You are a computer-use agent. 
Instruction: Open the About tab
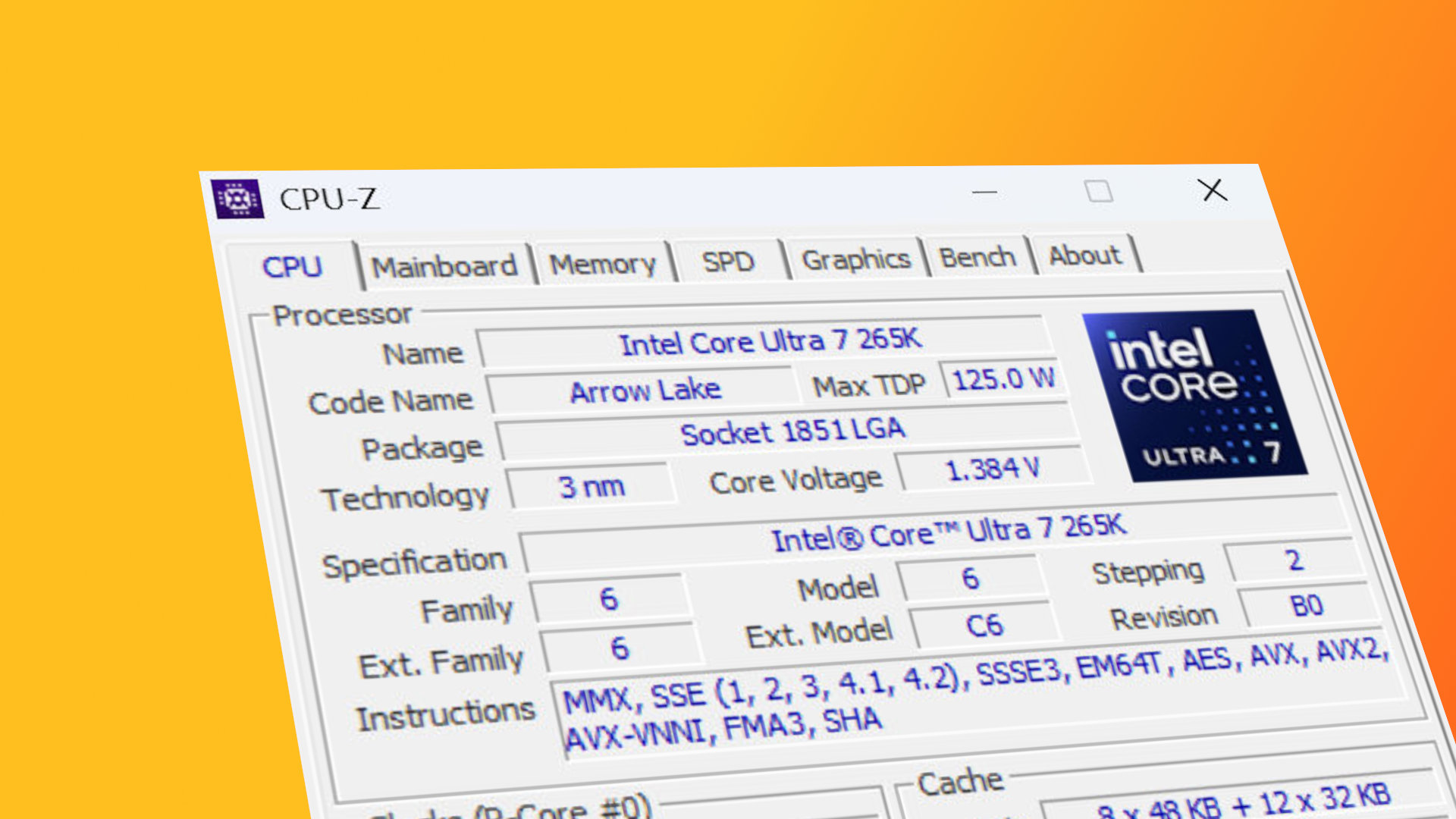1084,256
